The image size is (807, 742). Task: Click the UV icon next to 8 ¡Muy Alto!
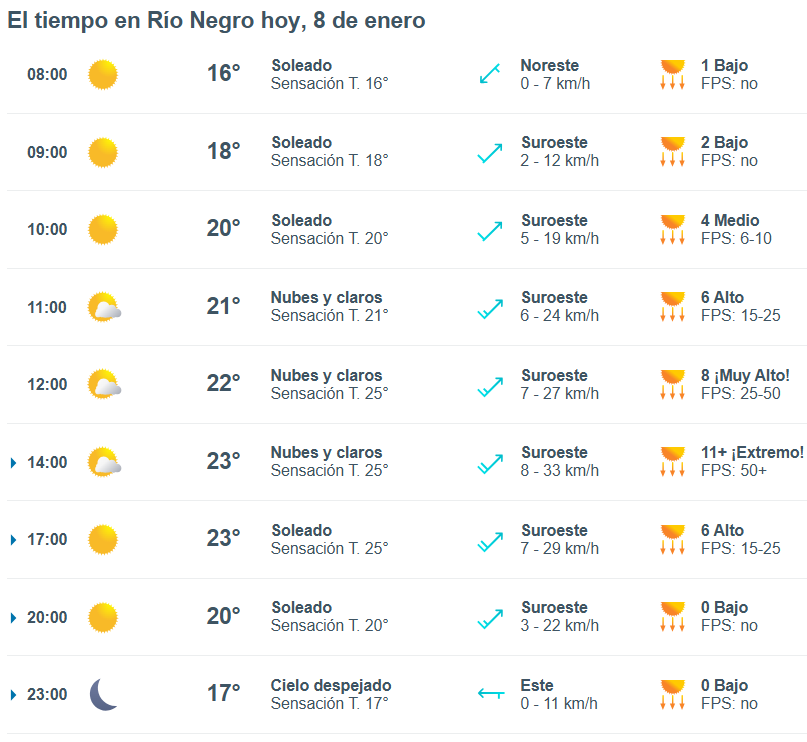pyautogui.click(x=672, y=384)
